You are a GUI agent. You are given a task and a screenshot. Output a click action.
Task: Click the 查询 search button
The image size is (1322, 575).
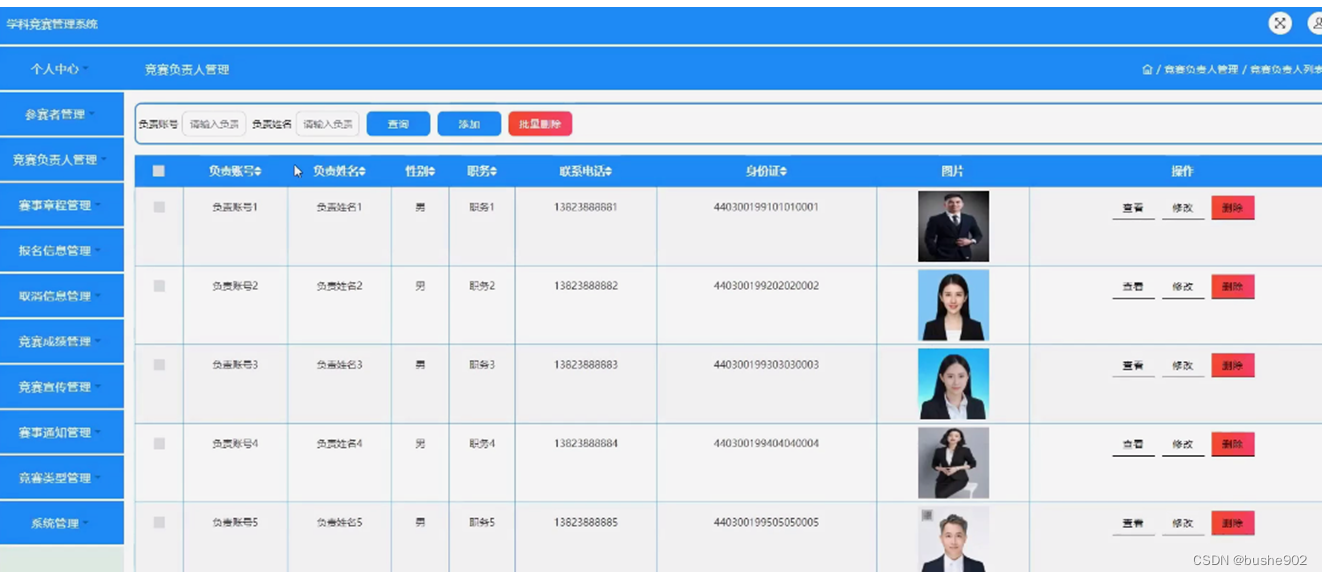tap(398, 124)
